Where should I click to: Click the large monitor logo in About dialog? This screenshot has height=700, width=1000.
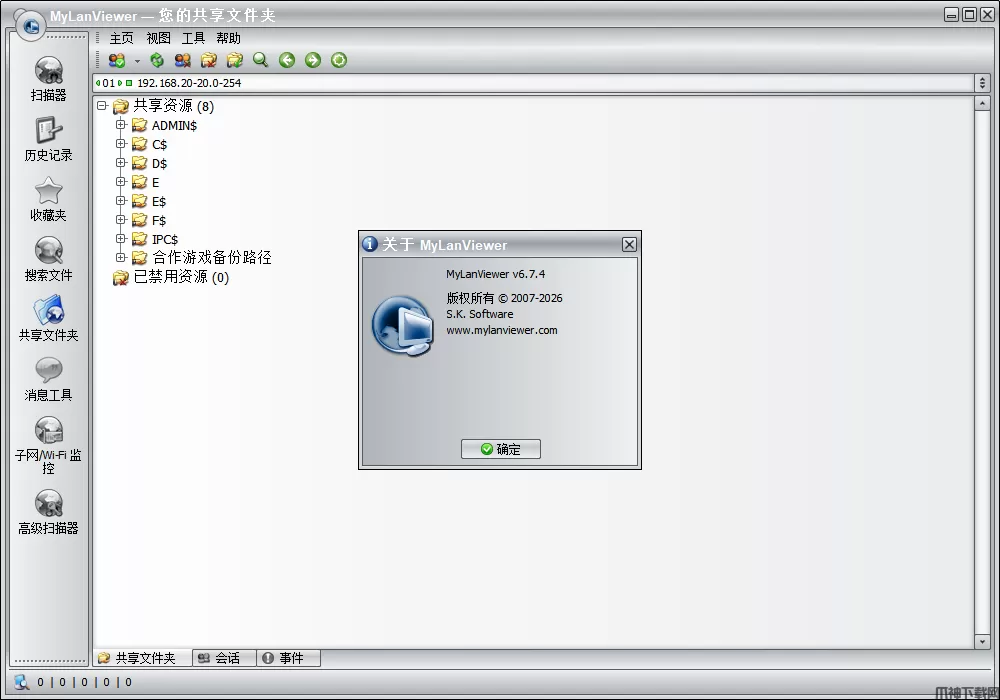(403, 325)
